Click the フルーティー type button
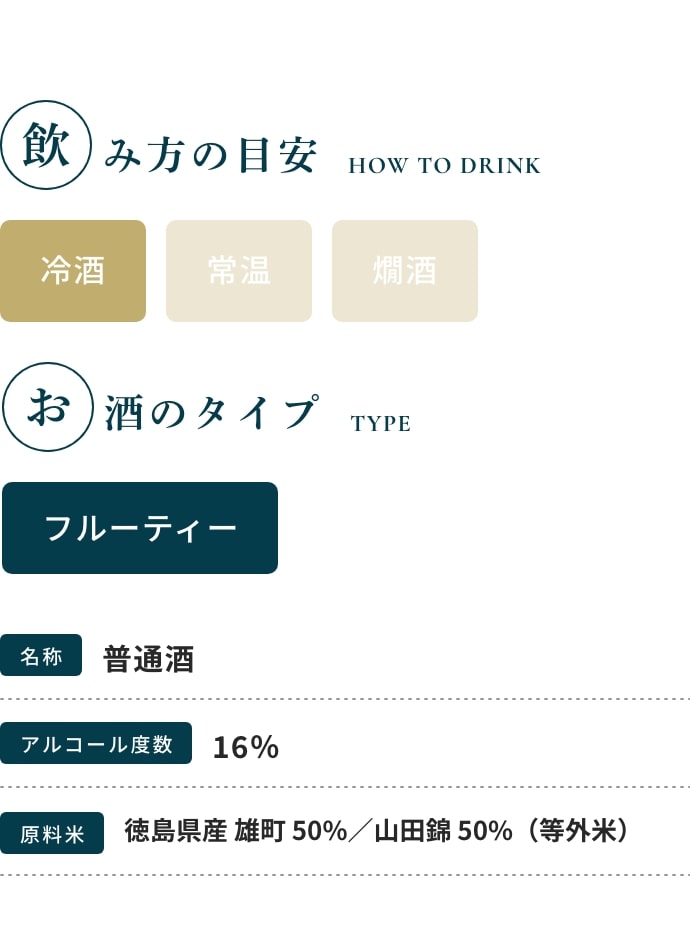 click(140, 528)
